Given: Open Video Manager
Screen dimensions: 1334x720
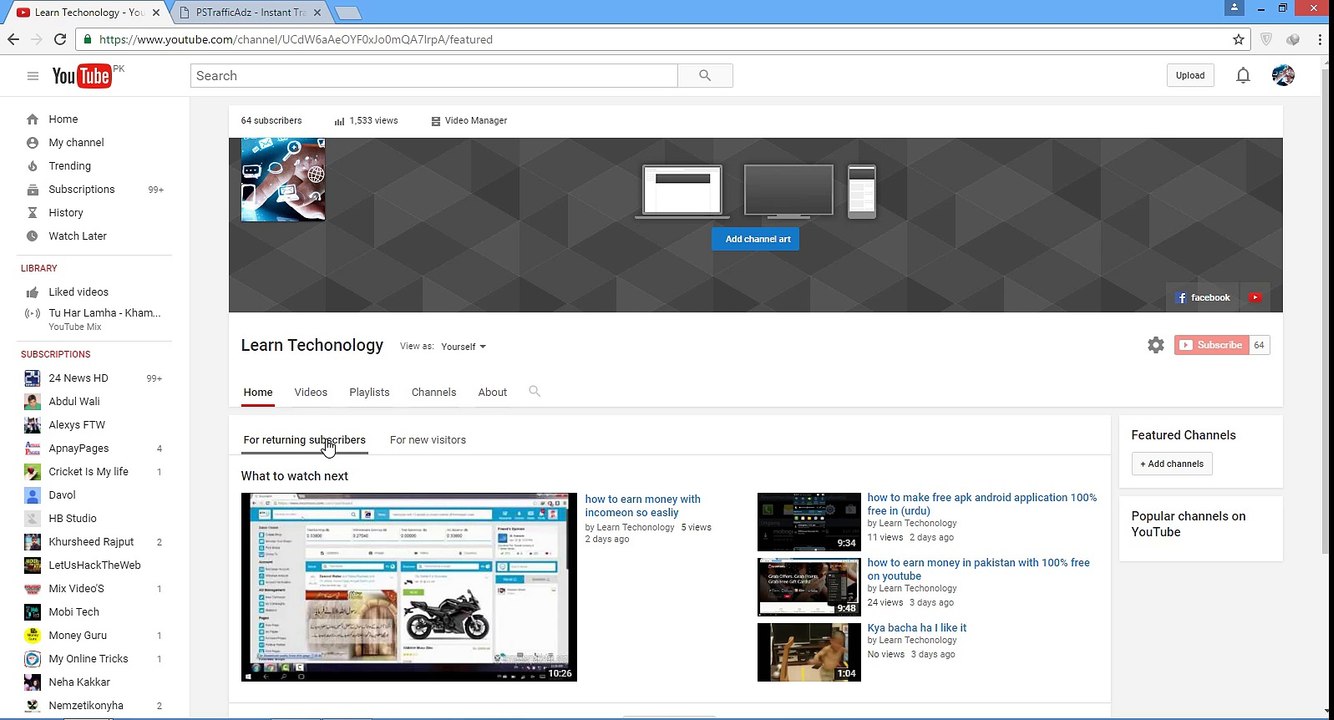Looking at the screenshot, I should point(469,121).
